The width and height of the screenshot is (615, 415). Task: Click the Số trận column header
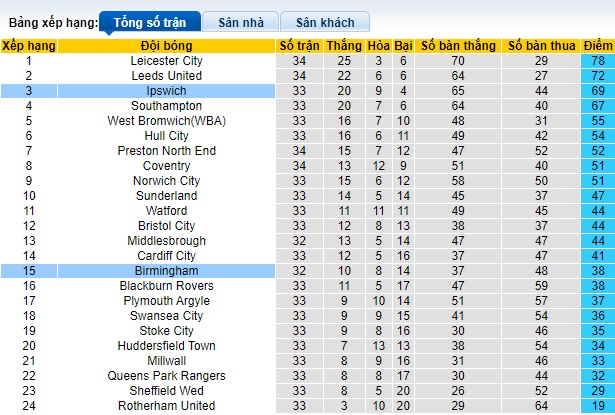299,46
